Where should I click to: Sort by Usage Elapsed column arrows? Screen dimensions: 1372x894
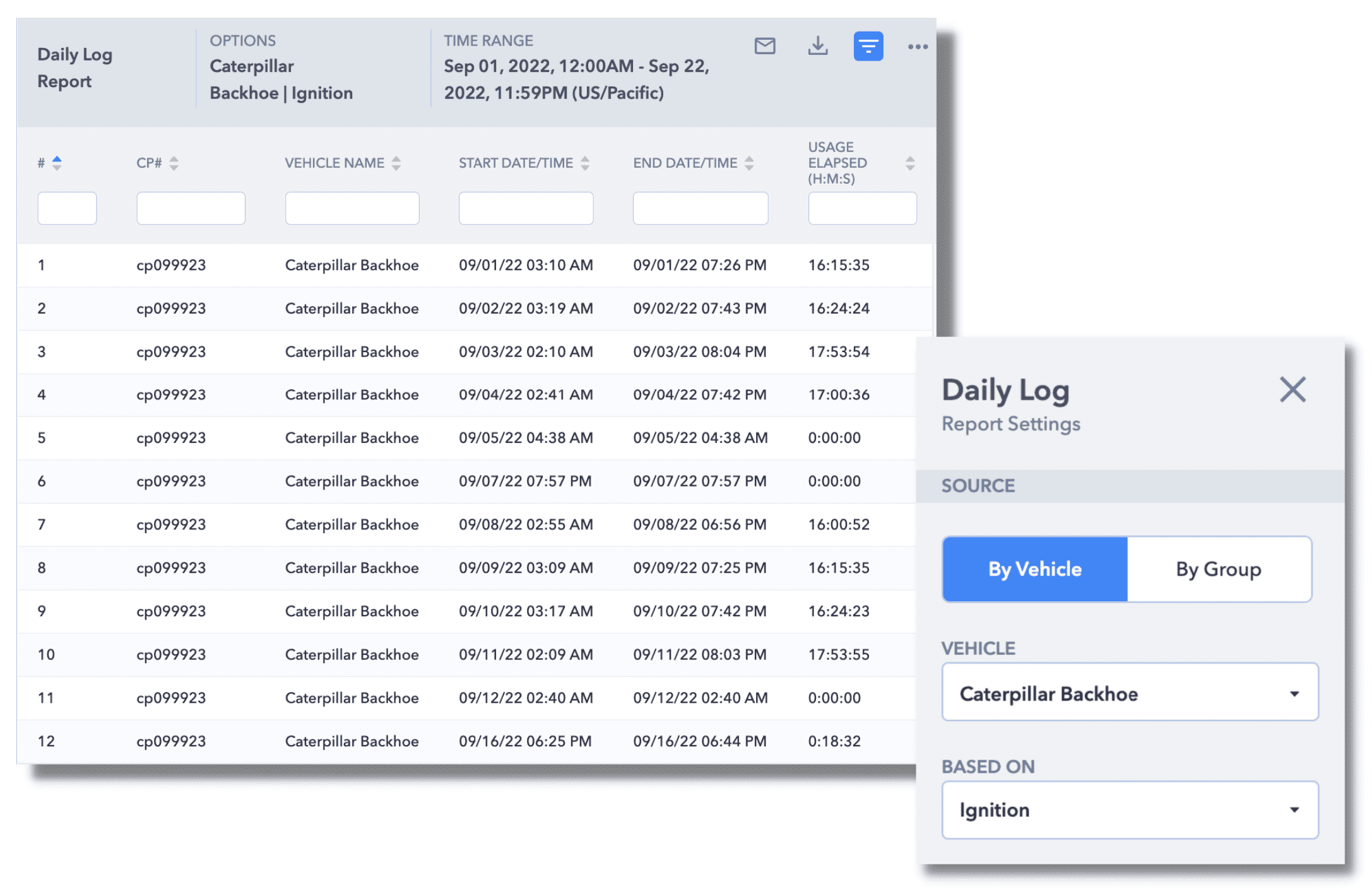[910, 163]
